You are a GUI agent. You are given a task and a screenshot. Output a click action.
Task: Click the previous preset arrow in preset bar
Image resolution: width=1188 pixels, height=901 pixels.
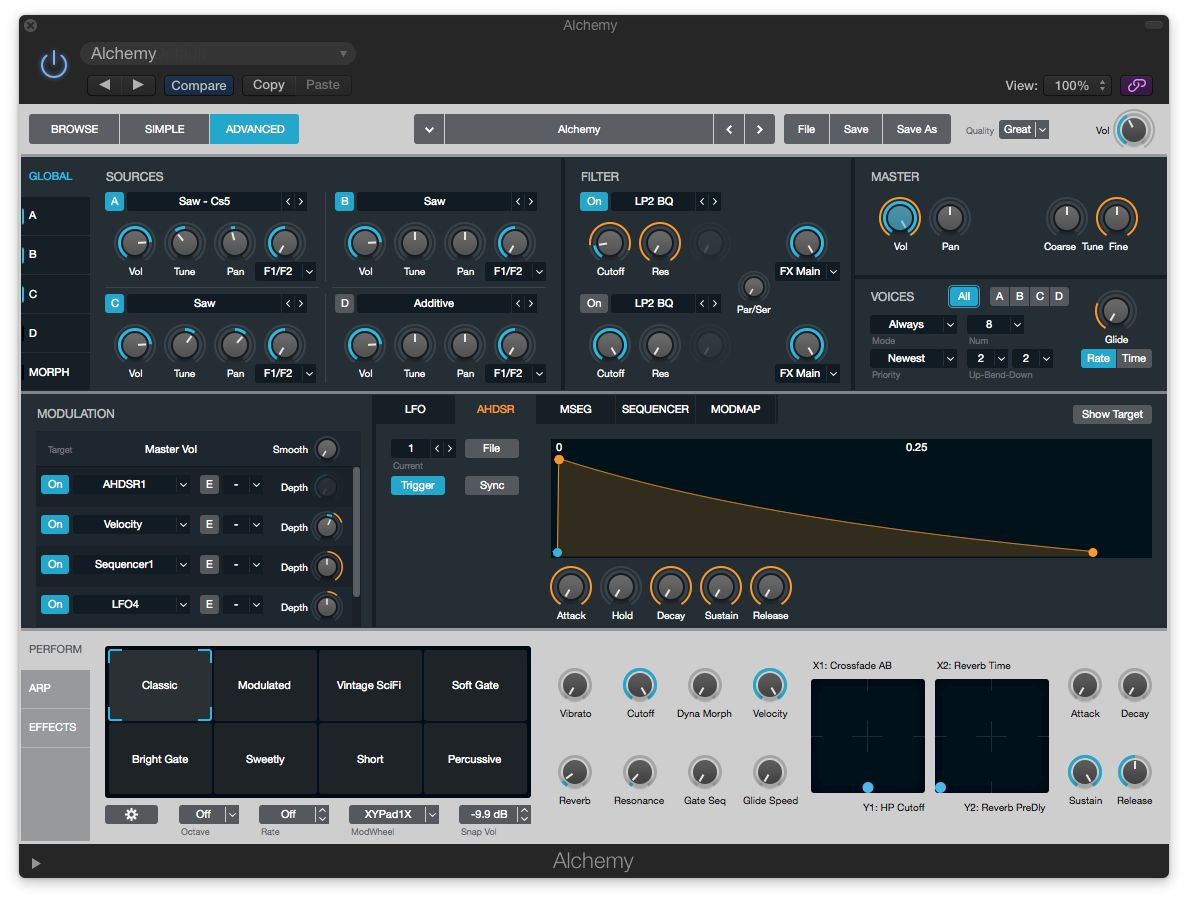[729, 129]
